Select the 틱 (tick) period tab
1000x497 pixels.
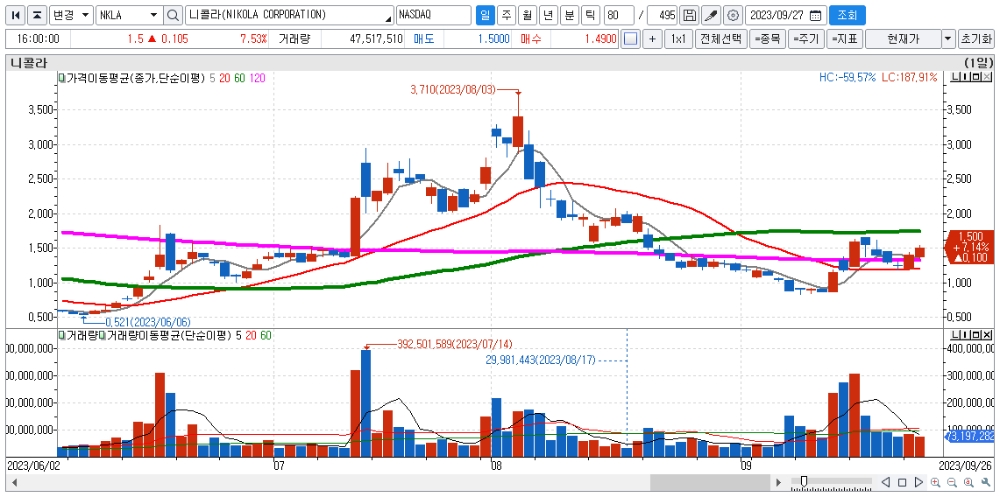click(591, 15)
